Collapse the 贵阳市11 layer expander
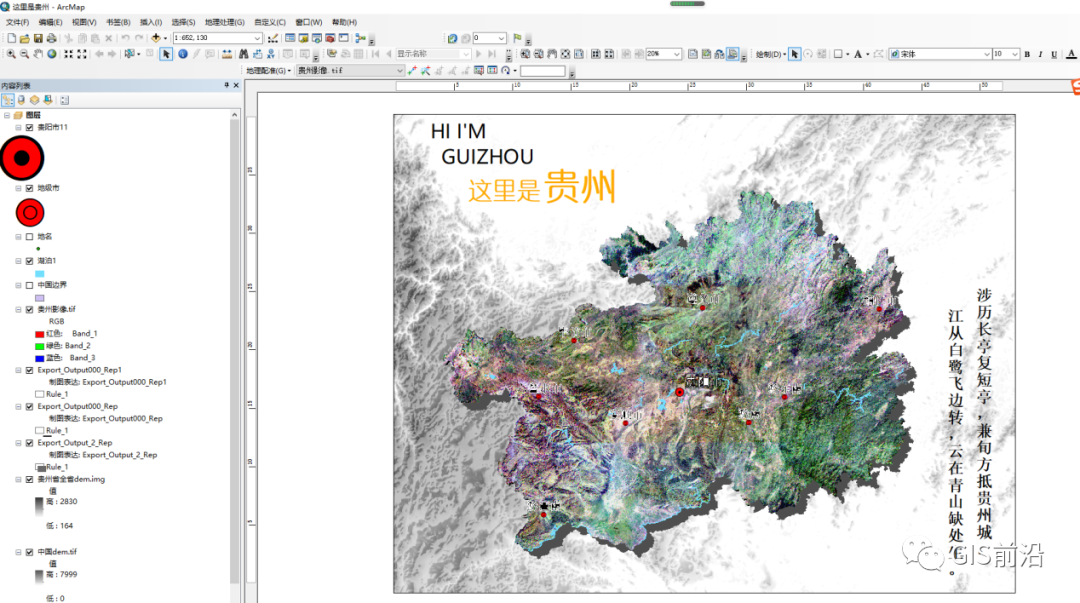Image resolution: width=1080 pixels, height=603 pixels. click(19, 127)
